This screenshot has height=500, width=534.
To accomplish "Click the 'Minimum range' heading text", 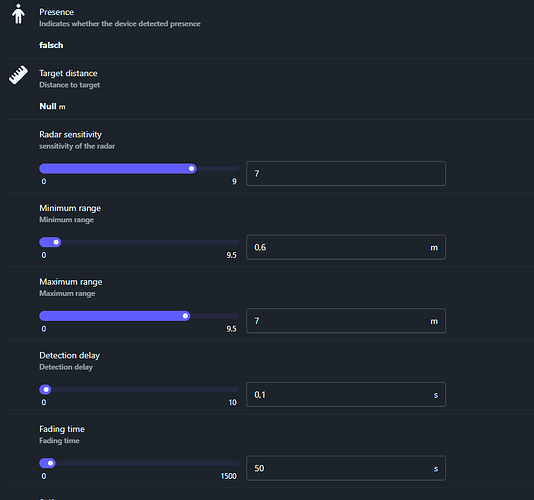I will (x=70, y=208).
